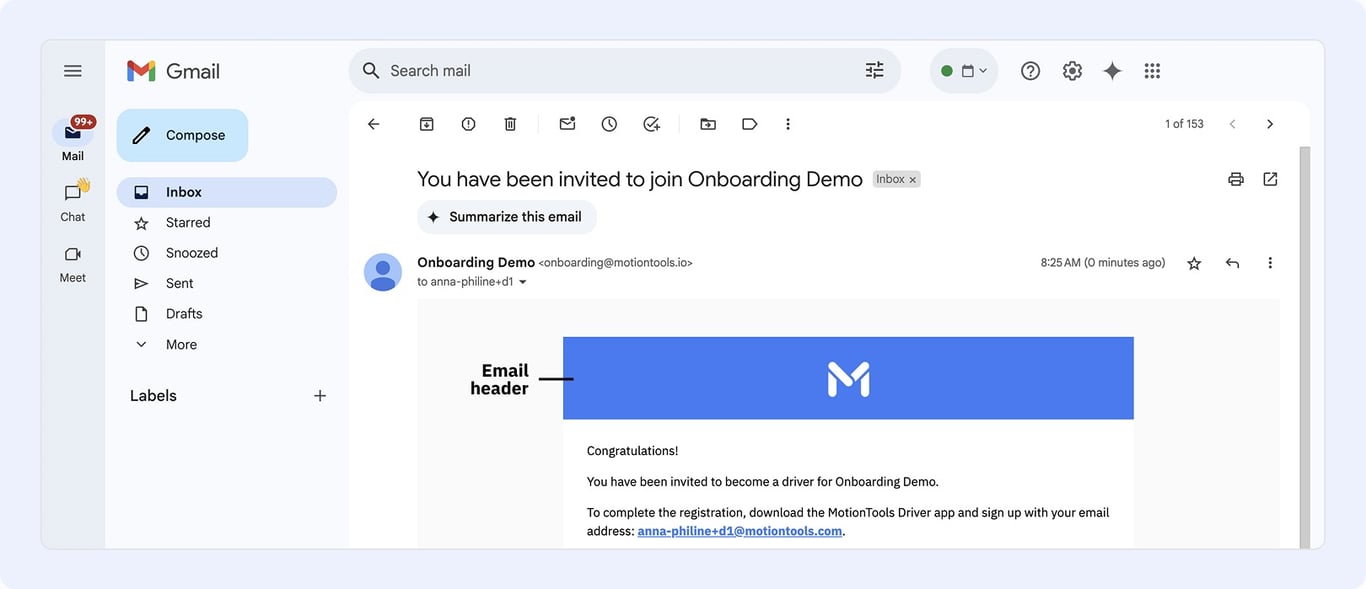This screenshot has height=589, width=1366.
Task: Open the Gemini sparkle icon
Action: [x=1112, y=71]
